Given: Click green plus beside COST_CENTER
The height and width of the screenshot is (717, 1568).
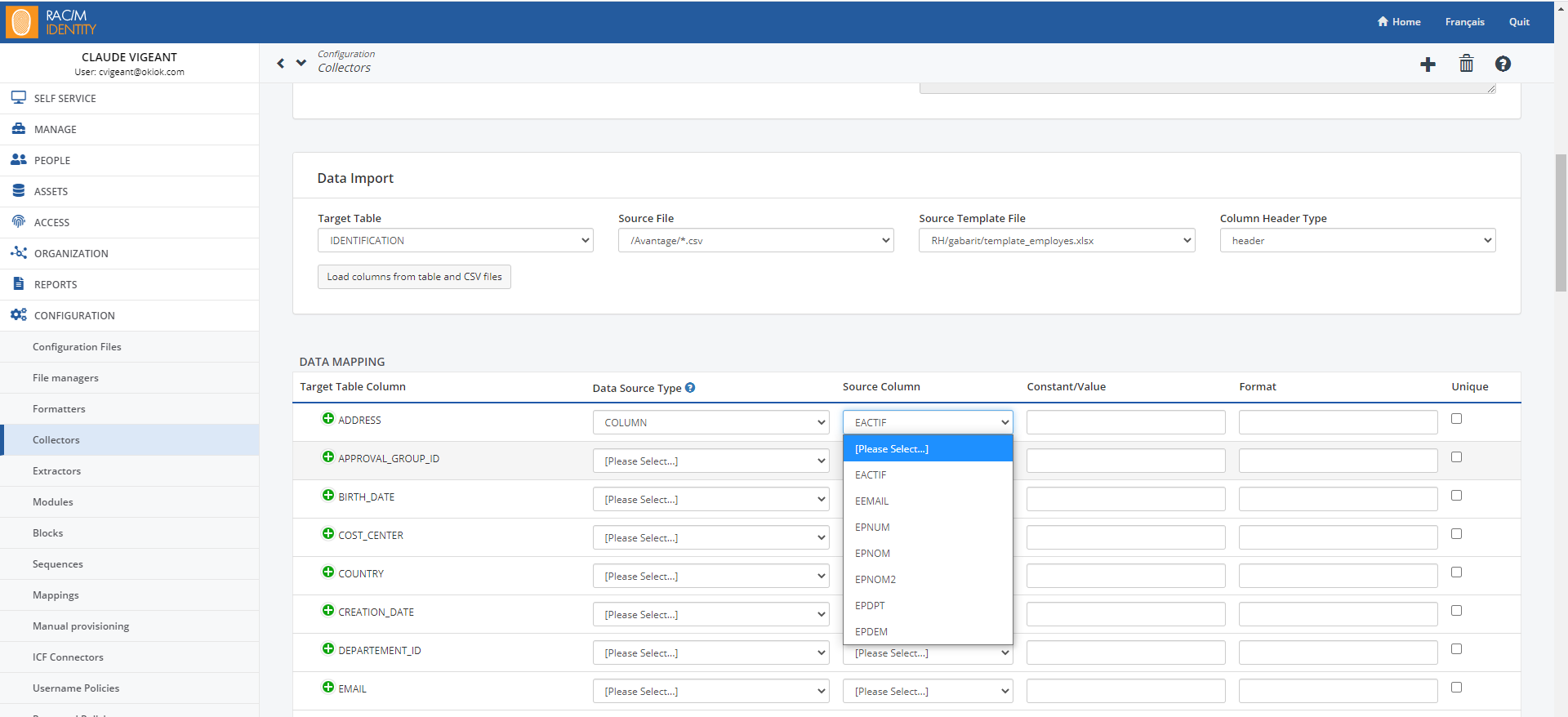Looking at the screenshot, I should [x=328, y=534].
